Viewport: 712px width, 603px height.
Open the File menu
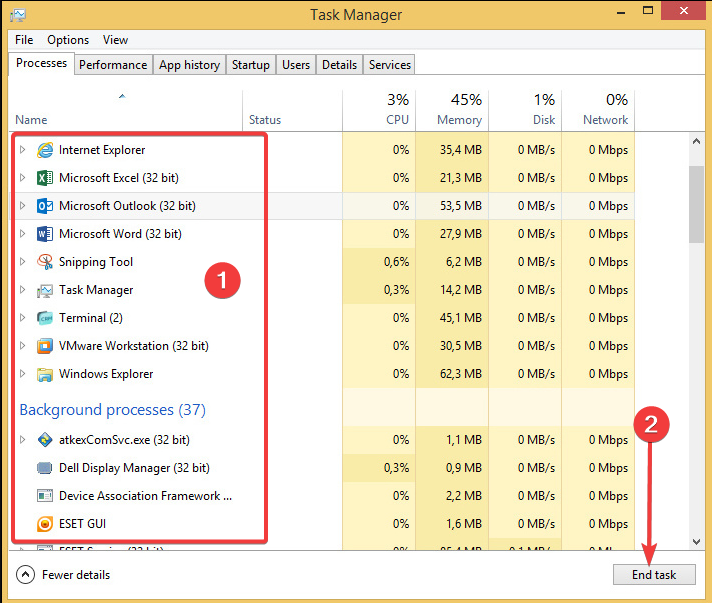click(24, 40)
